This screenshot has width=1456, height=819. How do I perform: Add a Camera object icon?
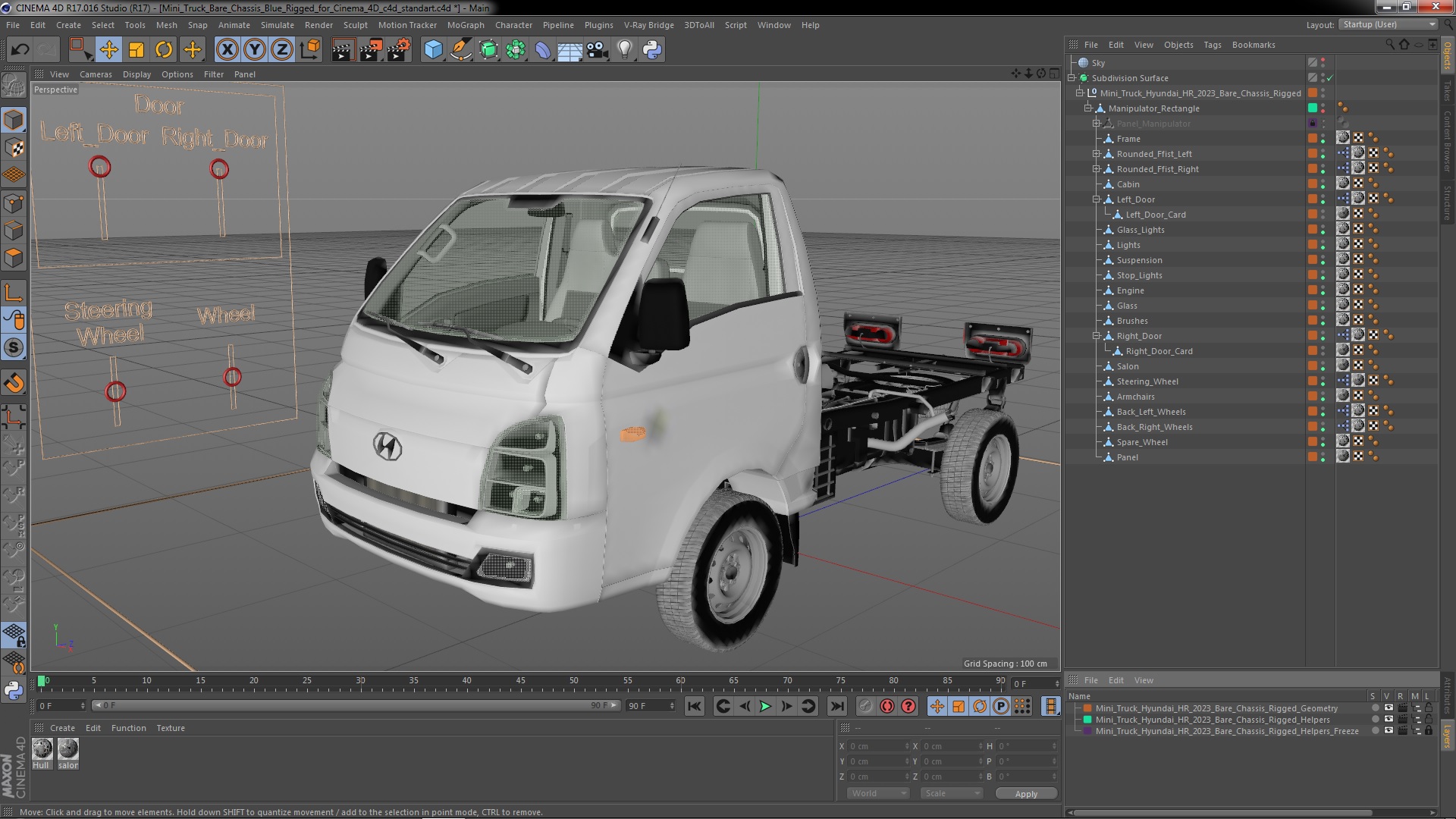(x=597, y=50)
